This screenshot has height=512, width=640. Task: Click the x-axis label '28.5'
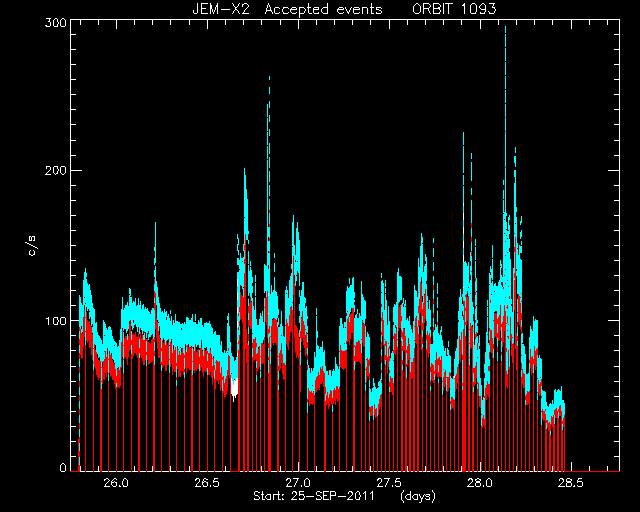pyautogui.click(x=571, y=483)
